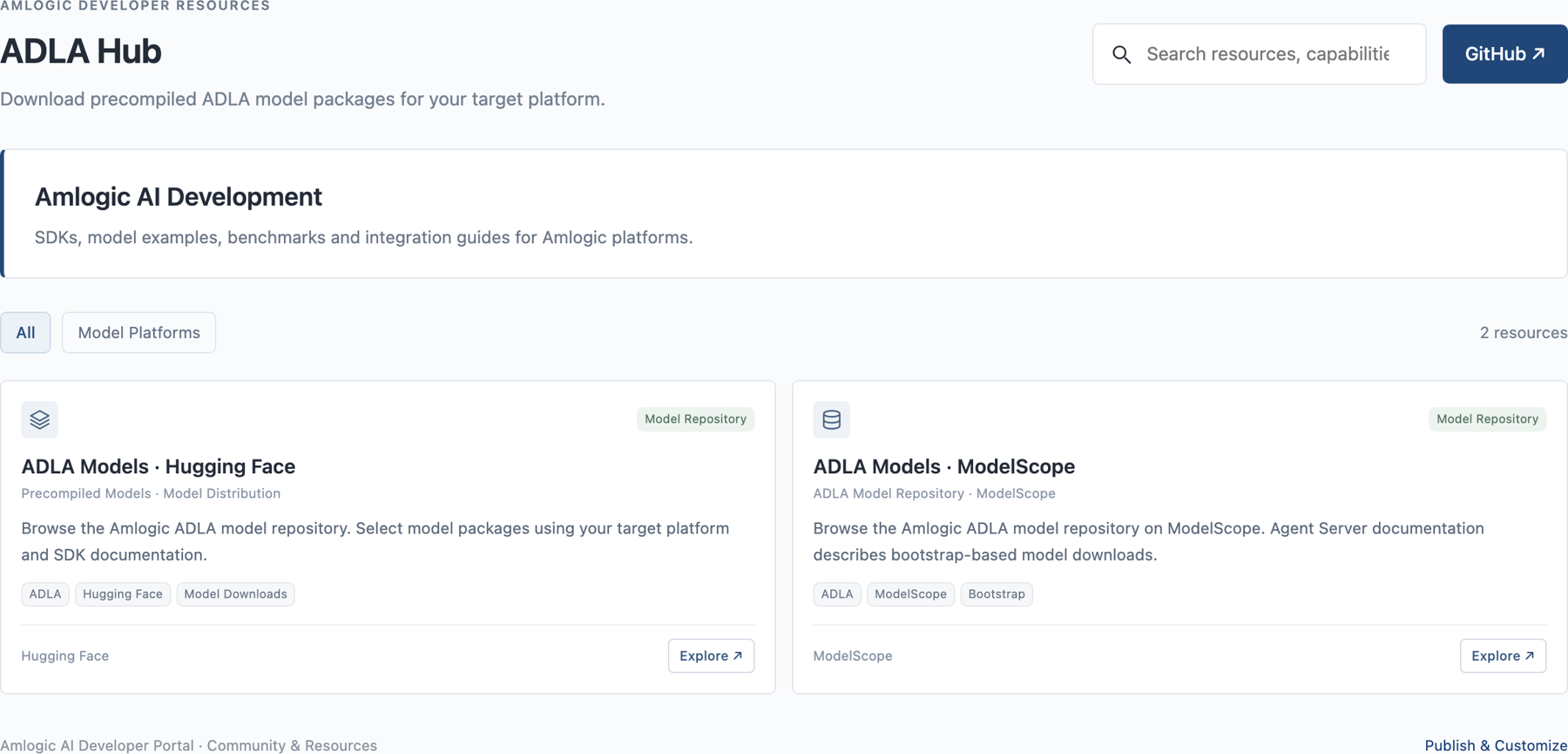
Task: Click the Model Downloads tag
Action: [x=235, y=594]
